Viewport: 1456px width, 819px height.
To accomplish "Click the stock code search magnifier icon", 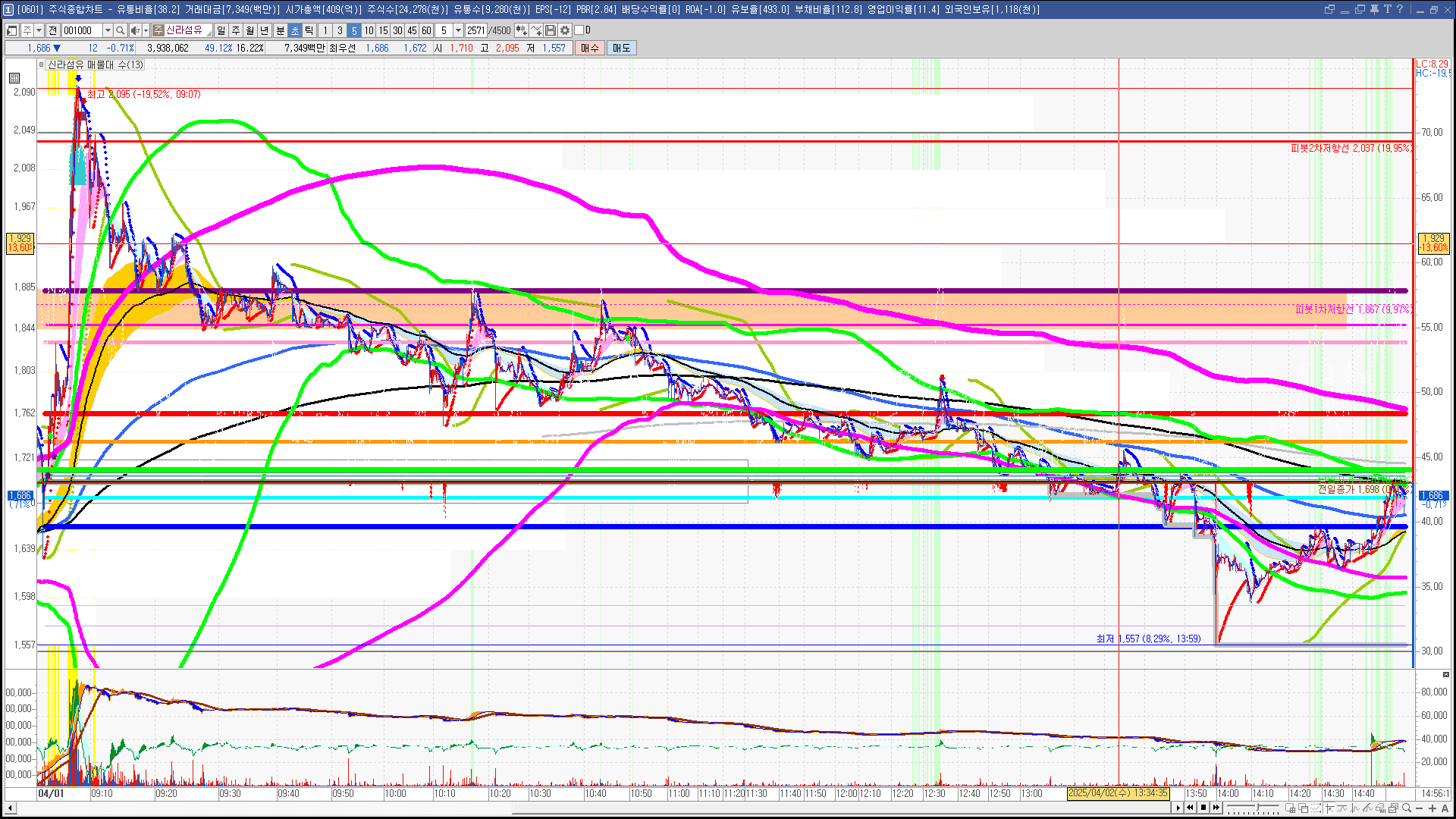I will tap(120, 30).
